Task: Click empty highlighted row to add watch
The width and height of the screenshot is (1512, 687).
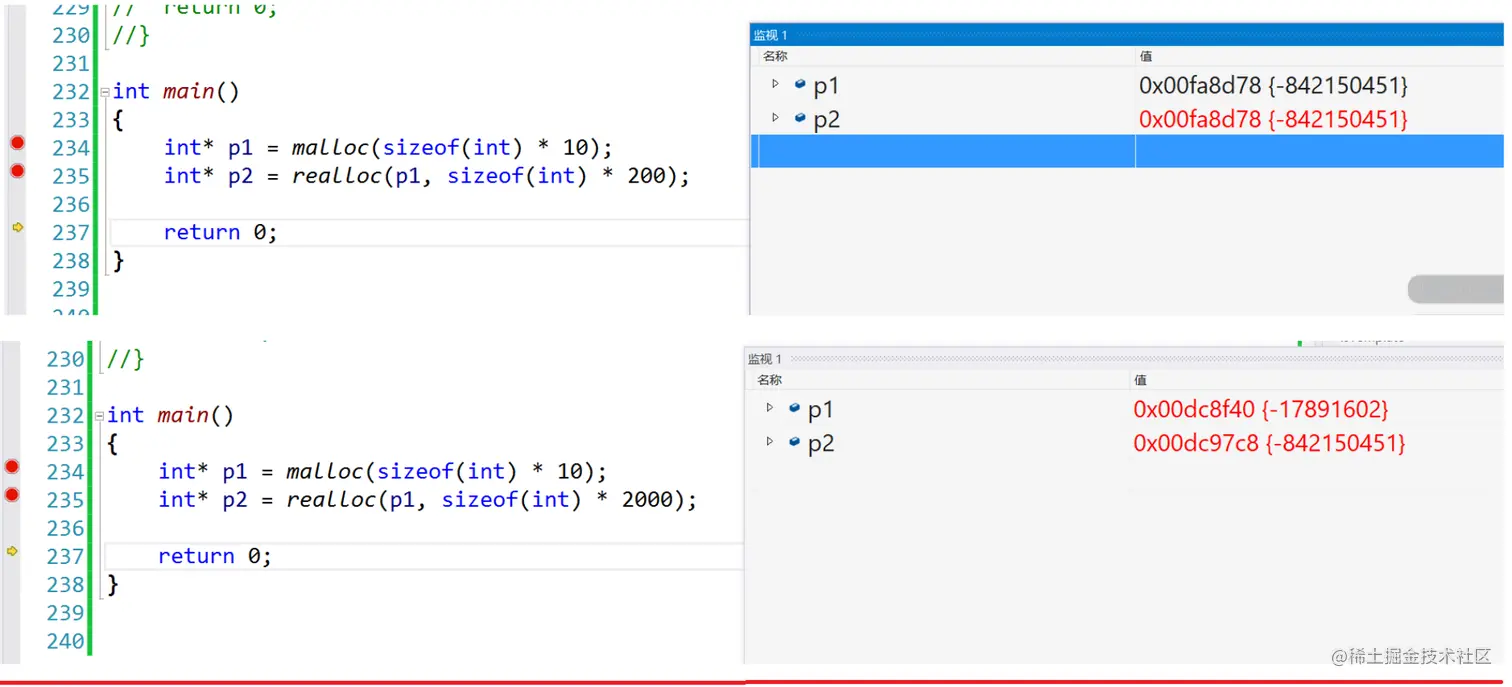Action: tap(1127, 151)
